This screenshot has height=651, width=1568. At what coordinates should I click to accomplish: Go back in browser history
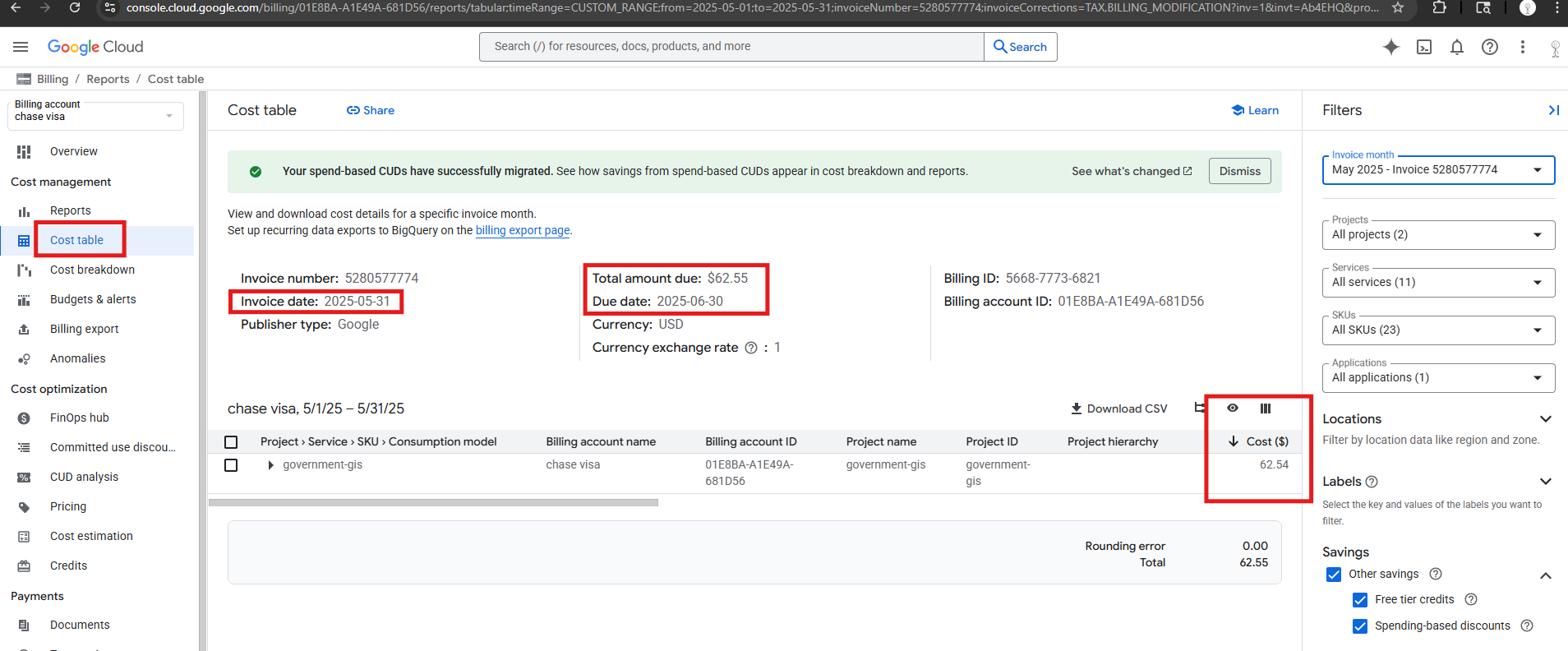coord(16,7)
